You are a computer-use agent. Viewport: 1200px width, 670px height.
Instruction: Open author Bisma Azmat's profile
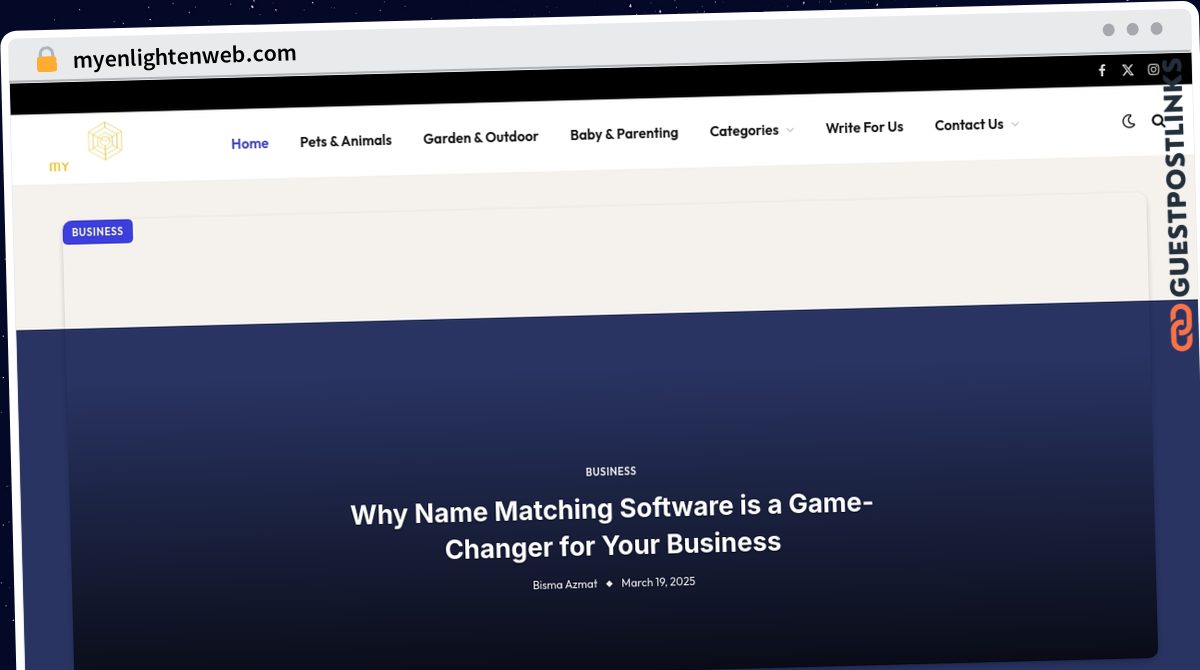[x=565, y=584]
